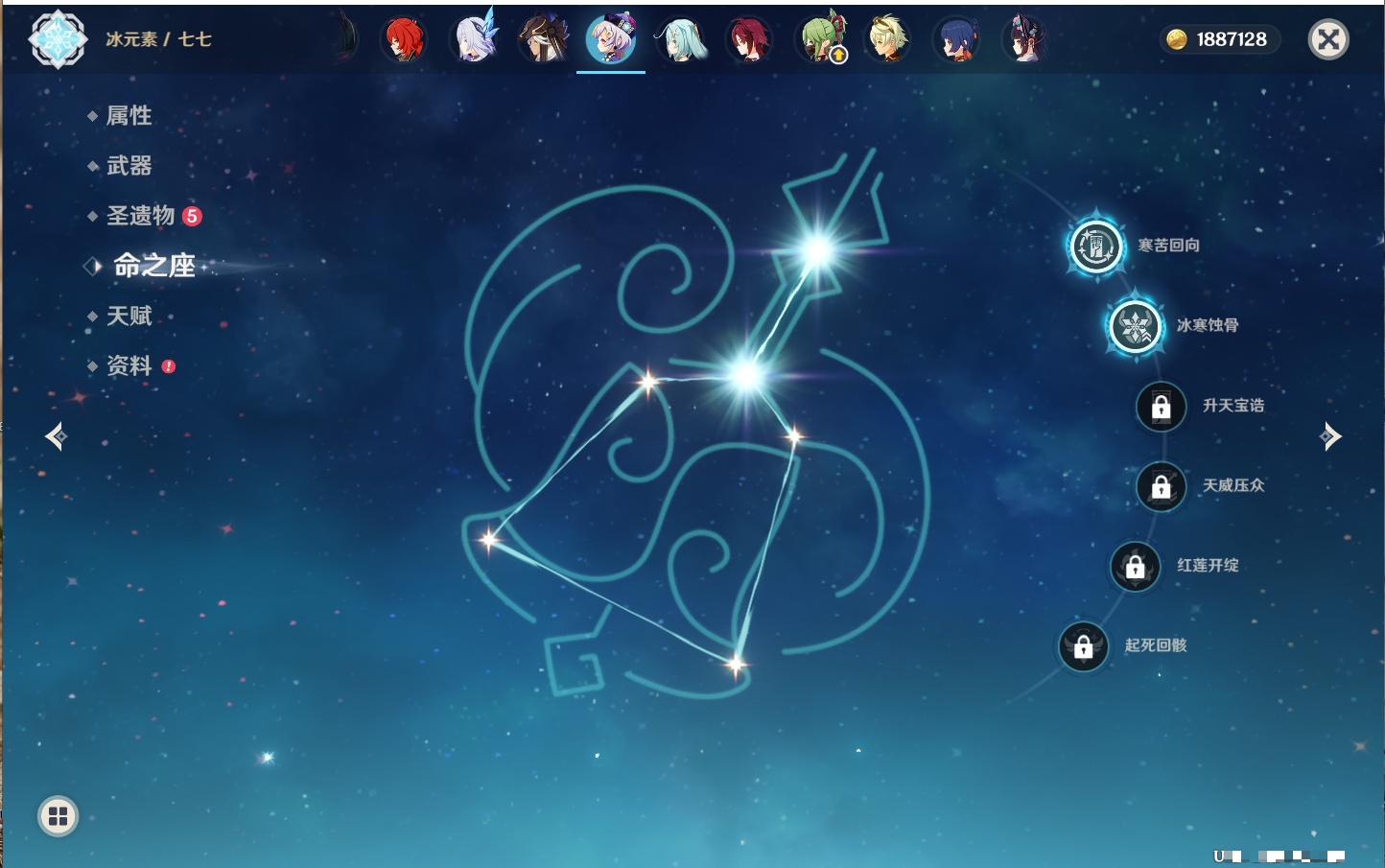Open the 武器 weapon tab

[x=129, y=166]
